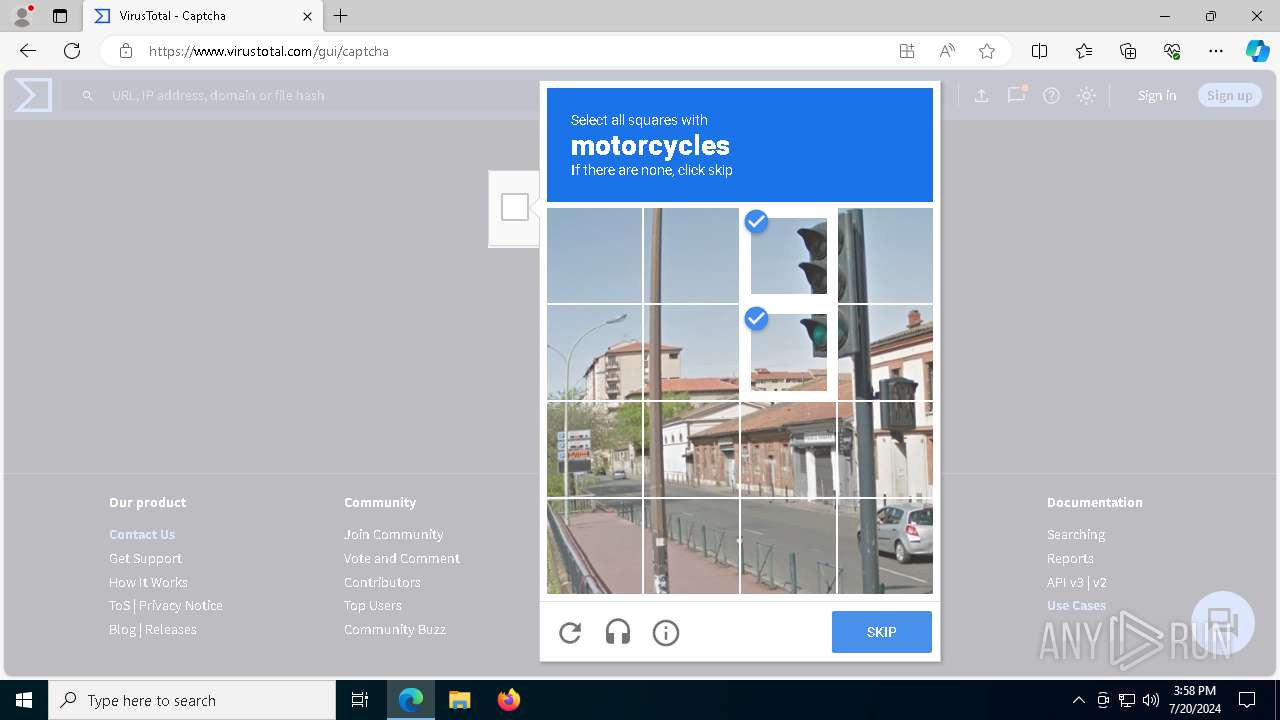The height and width of the screenshot is (720, 1280).
Task: Open browser Collections
Action: coord(1128,51)
